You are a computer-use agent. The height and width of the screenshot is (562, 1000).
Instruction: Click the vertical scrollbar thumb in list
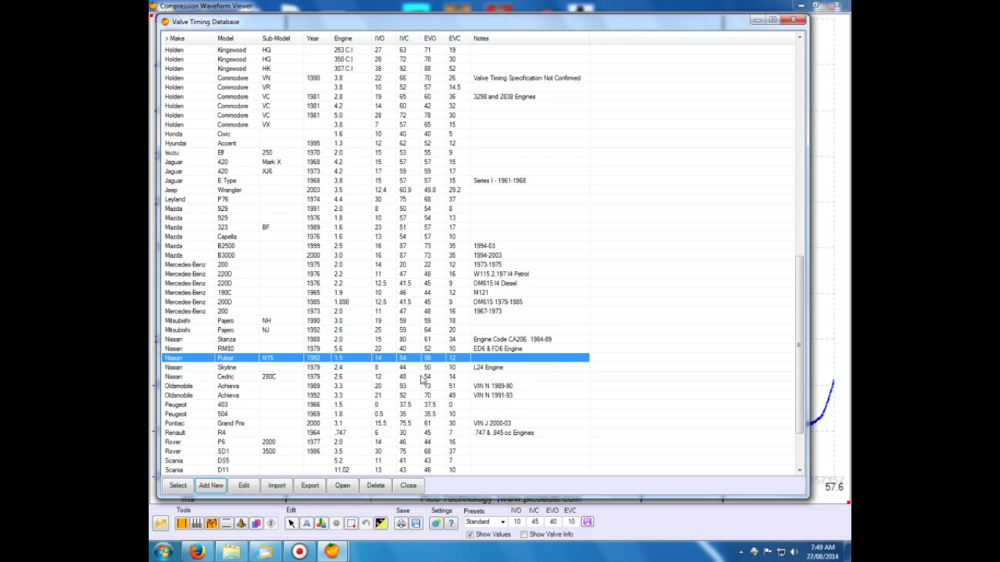(x=799, y=344)
